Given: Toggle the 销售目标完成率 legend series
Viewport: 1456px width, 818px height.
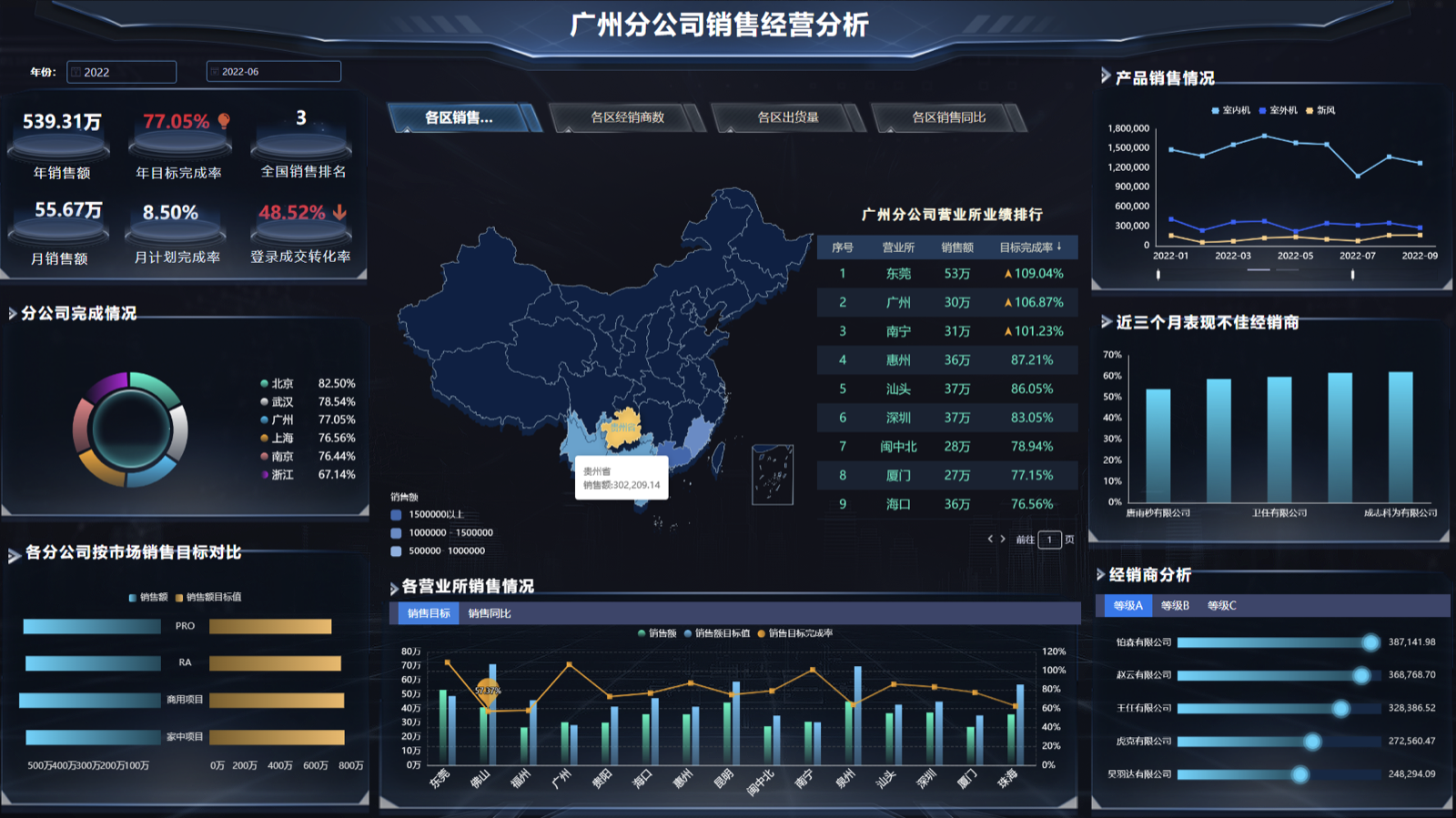Looking at the screenshot, I should point(794,633).
